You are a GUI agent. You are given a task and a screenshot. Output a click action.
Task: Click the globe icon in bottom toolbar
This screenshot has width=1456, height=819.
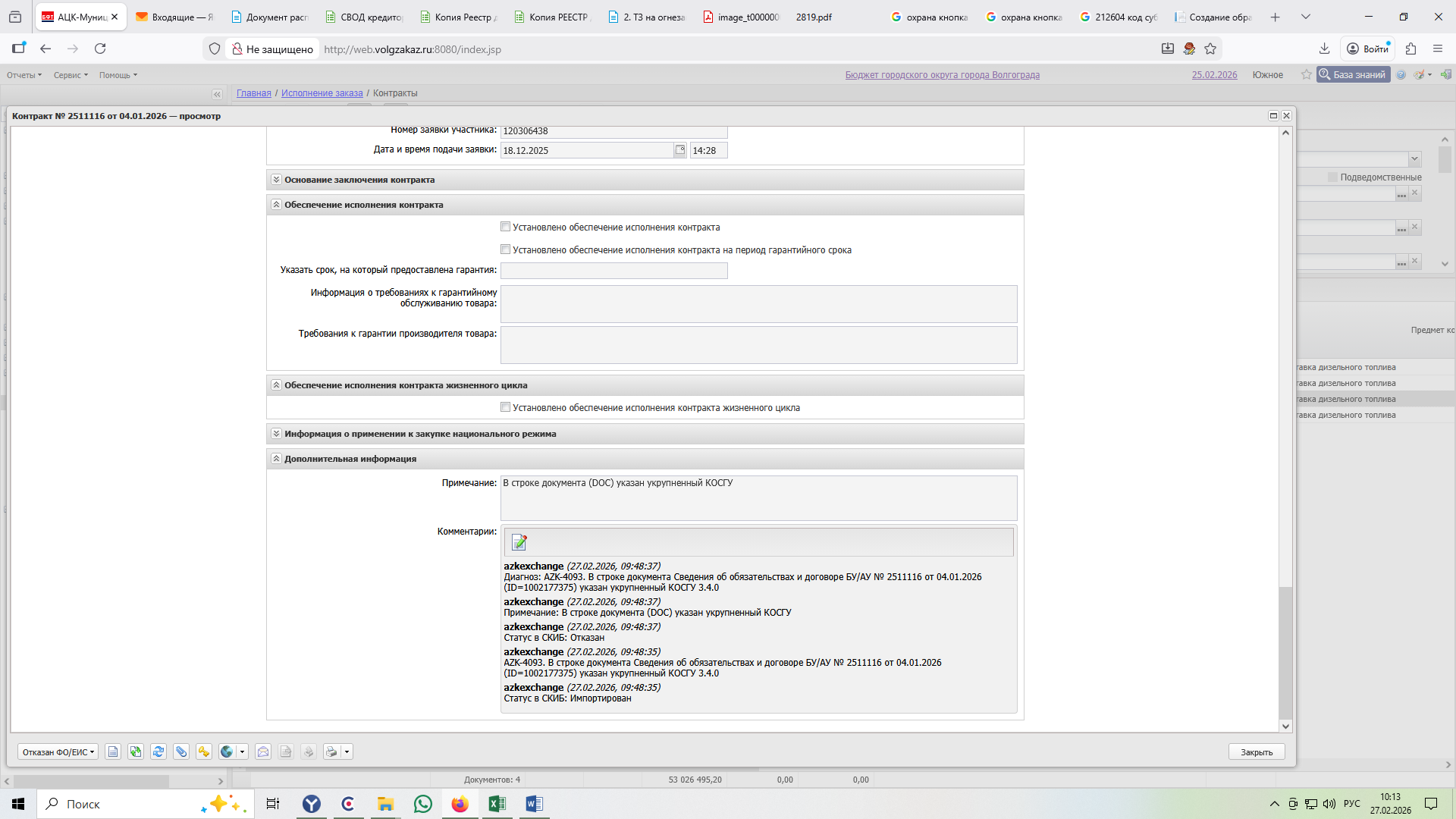pyautogui.click(x=227, y=752)
